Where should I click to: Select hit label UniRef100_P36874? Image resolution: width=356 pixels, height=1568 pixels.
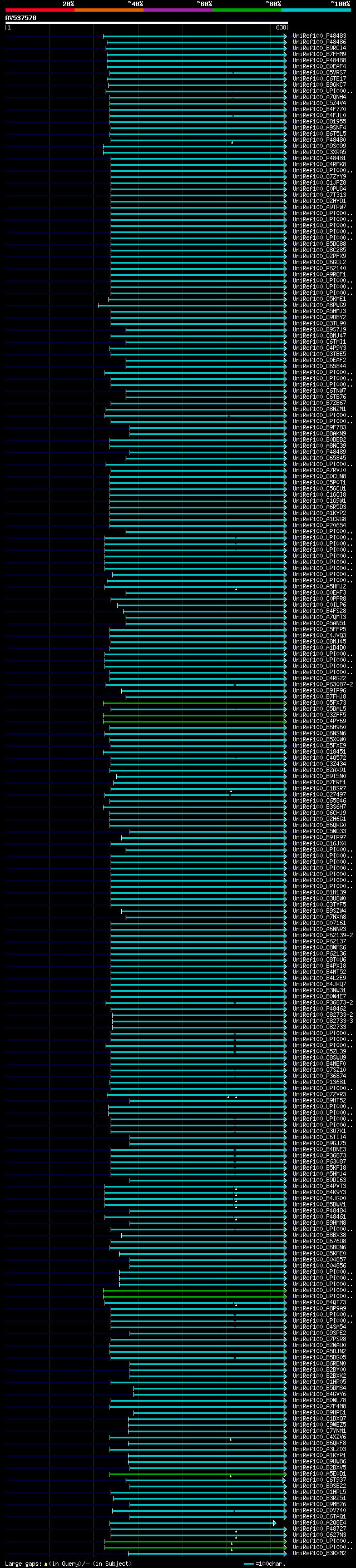click(x=319, y=1076)
